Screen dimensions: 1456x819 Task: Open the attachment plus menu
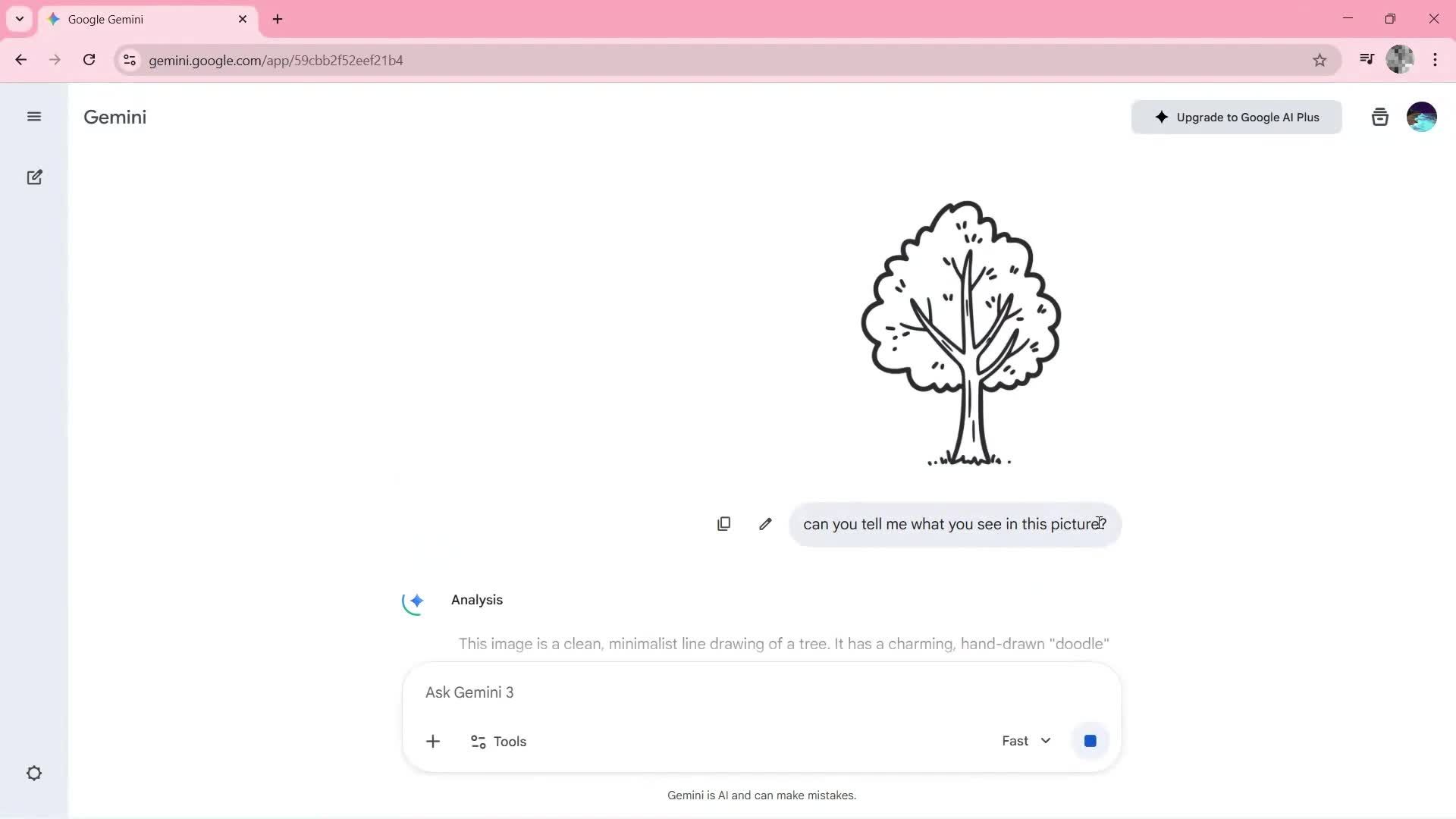[433, 741]
